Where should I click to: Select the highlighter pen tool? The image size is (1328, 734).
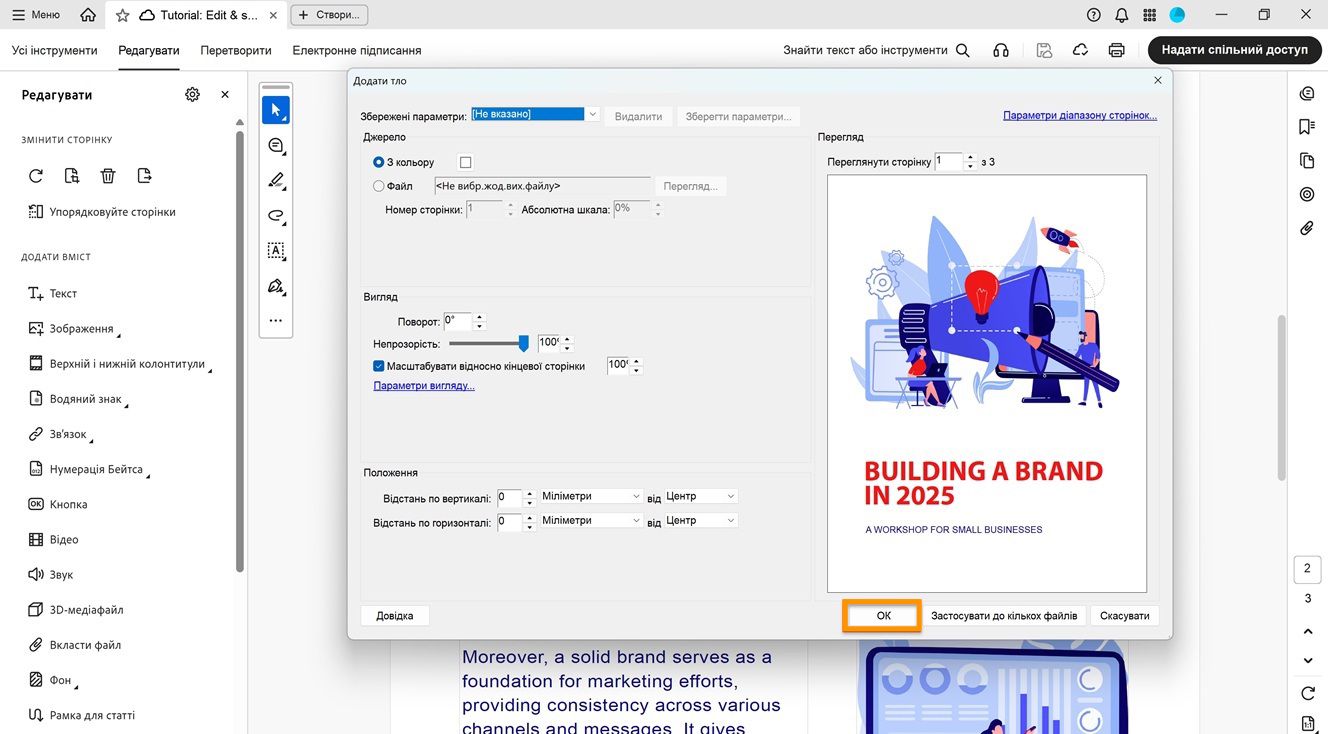pyautogui.click(x=276, y=181)
